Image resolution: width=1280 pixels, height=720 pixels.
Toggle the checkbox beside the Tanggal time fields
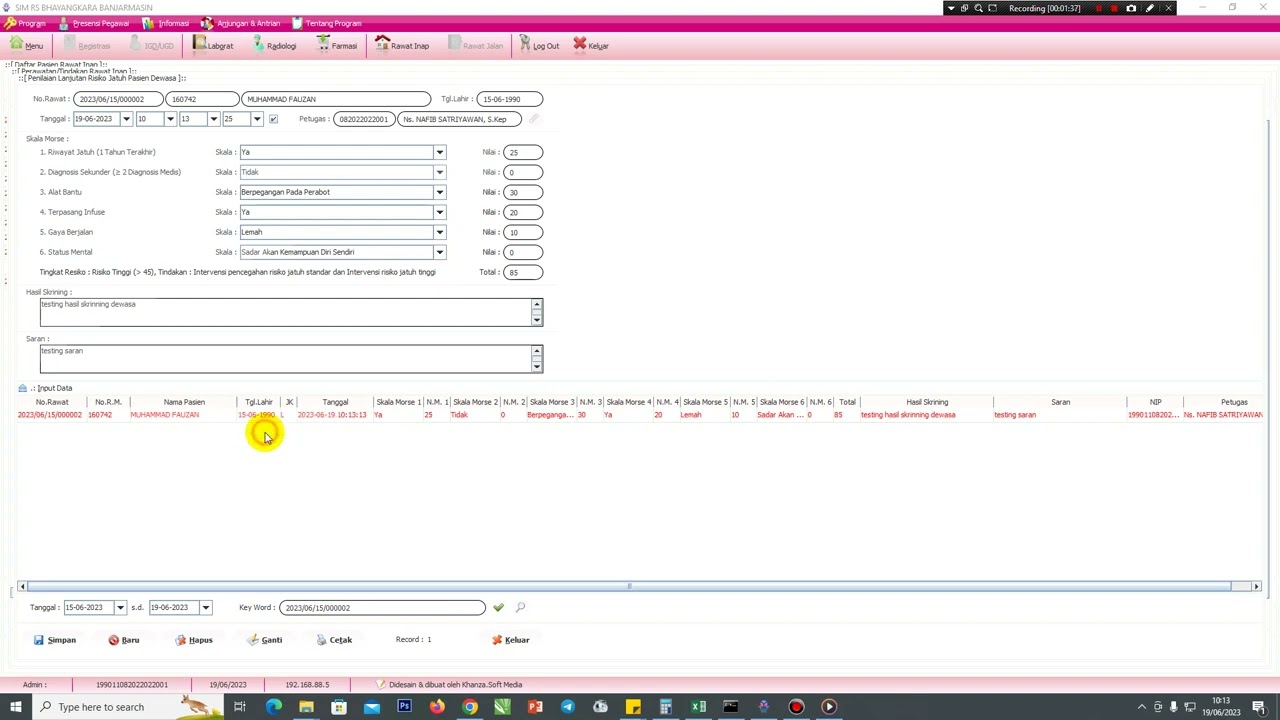[x=273, y=119]
